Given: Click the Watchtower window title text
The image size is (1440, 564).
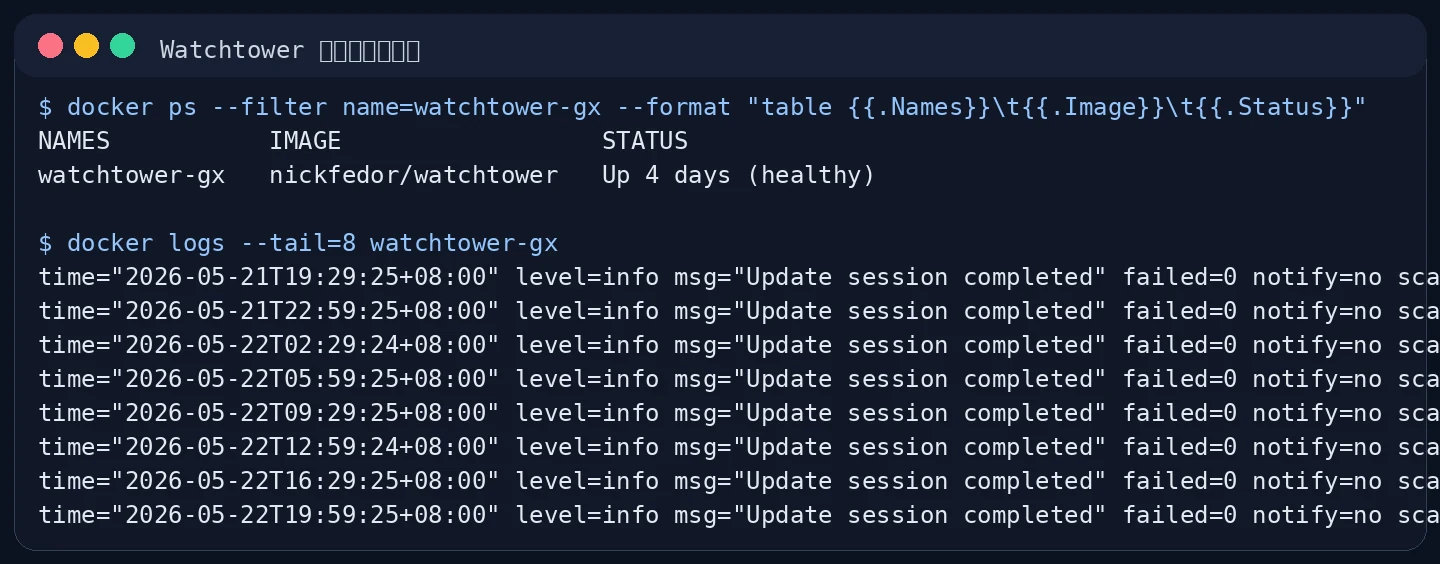Looking at the screenshot, I should click(290, 50).
